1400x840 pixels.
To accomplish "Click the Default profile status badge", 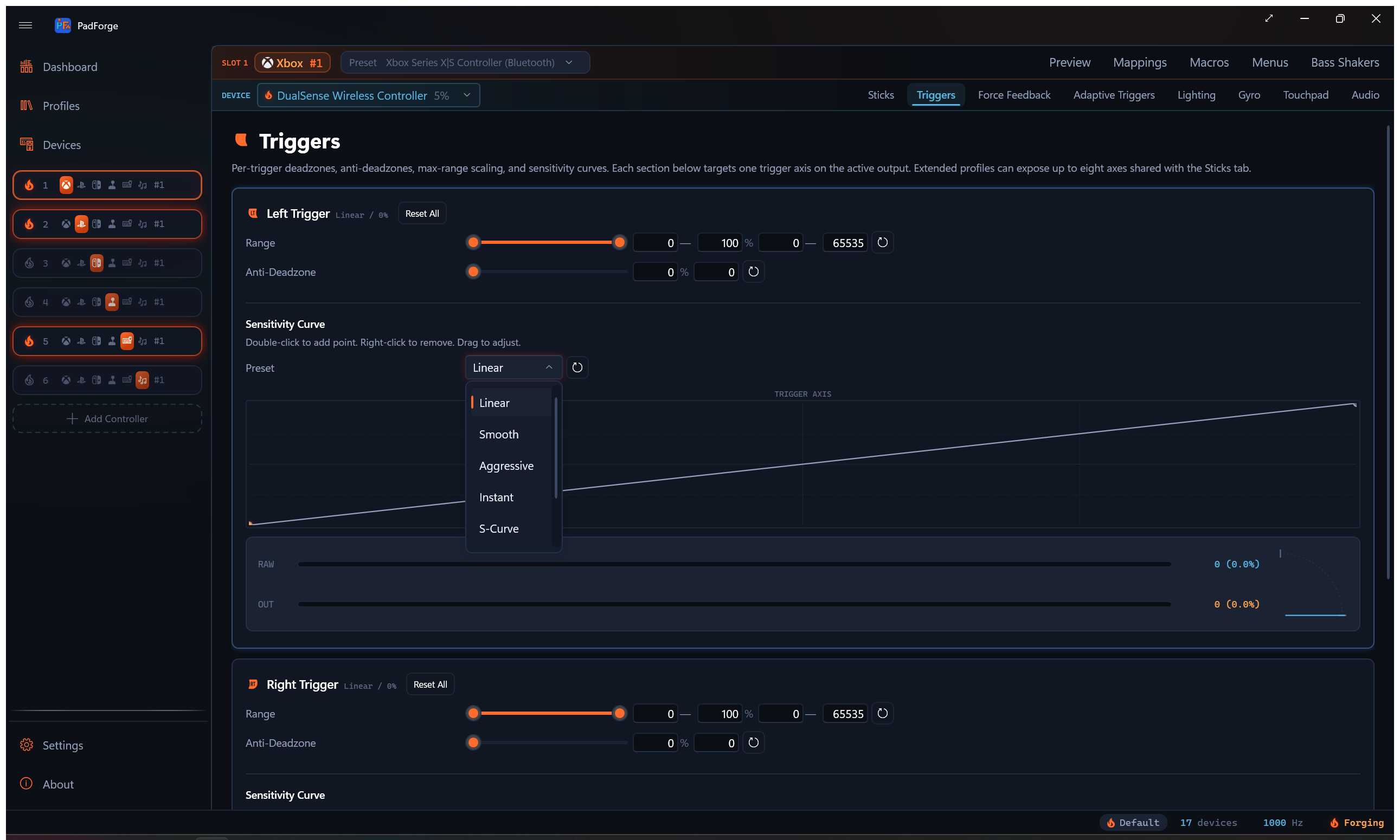I will 1133,823.
